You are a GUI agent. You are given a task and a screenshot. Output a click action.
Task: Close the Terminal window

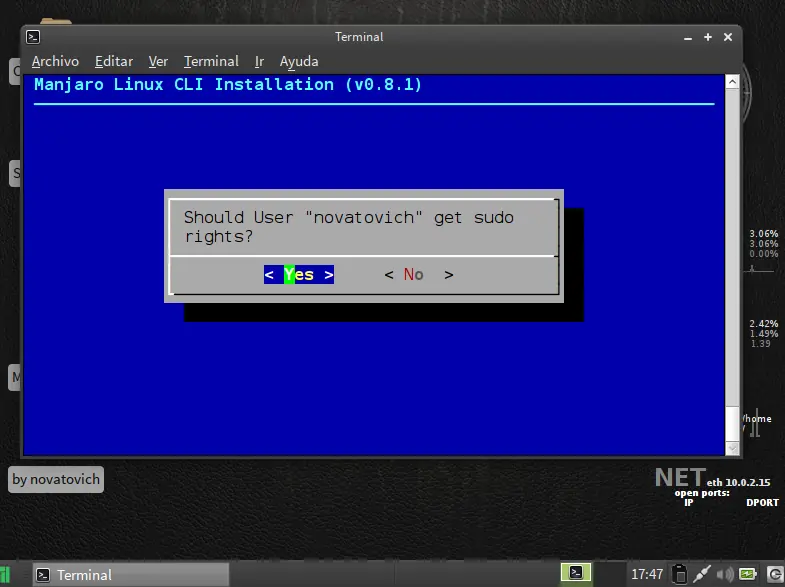pyautogui.click(x=728, y=37)
